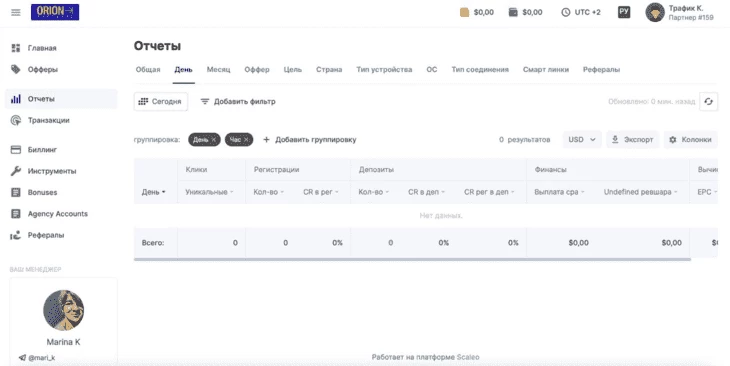Click the refresh report icon button

pos(708,102)
